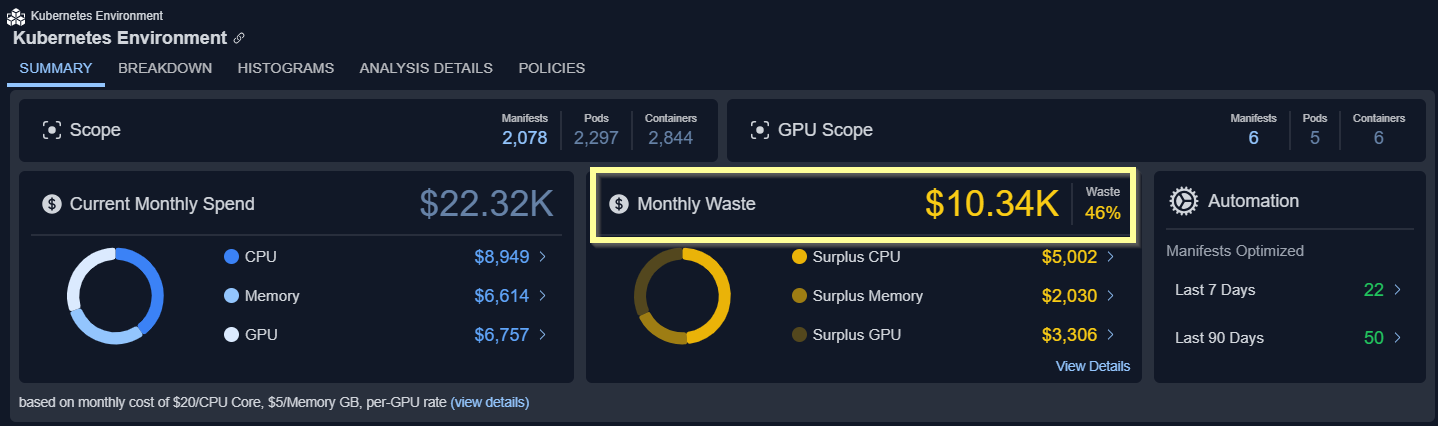Expand the GPU spend chevron
The width and height of the screenshot is (1438, 426).
pos(543,335)
